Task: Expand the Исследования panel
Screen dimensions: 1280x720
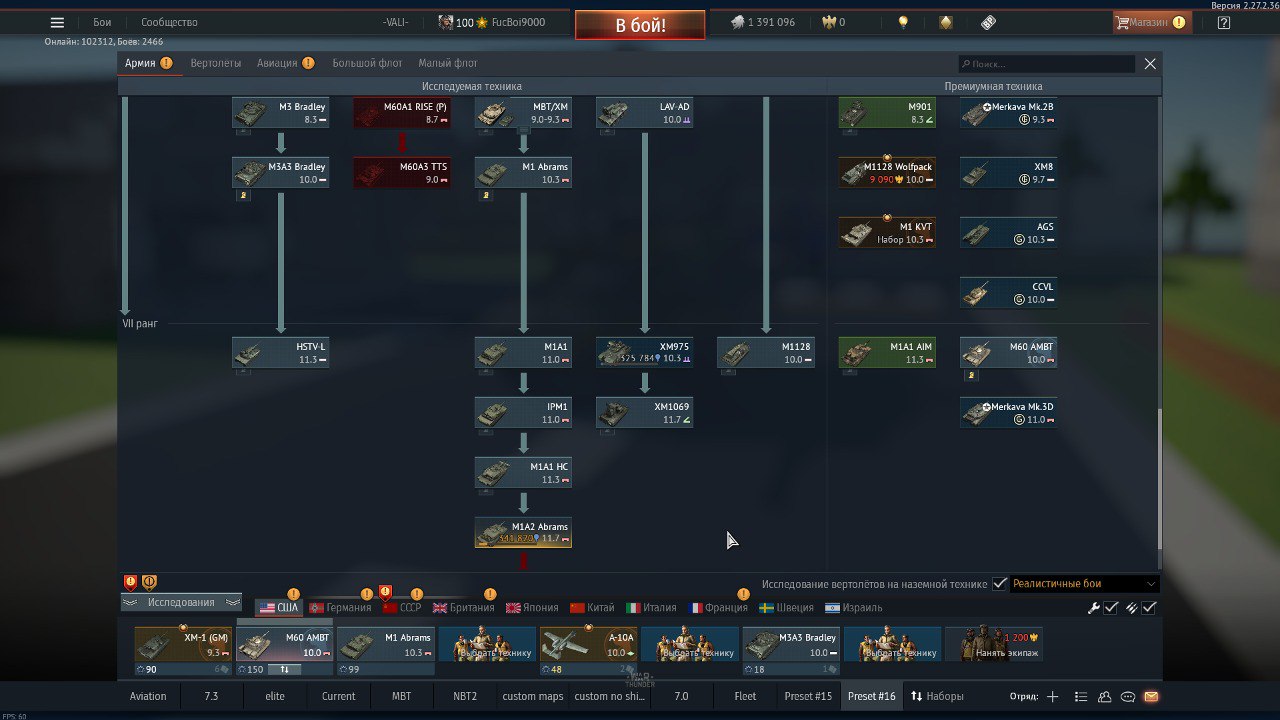Action: [x=181, y=602]
